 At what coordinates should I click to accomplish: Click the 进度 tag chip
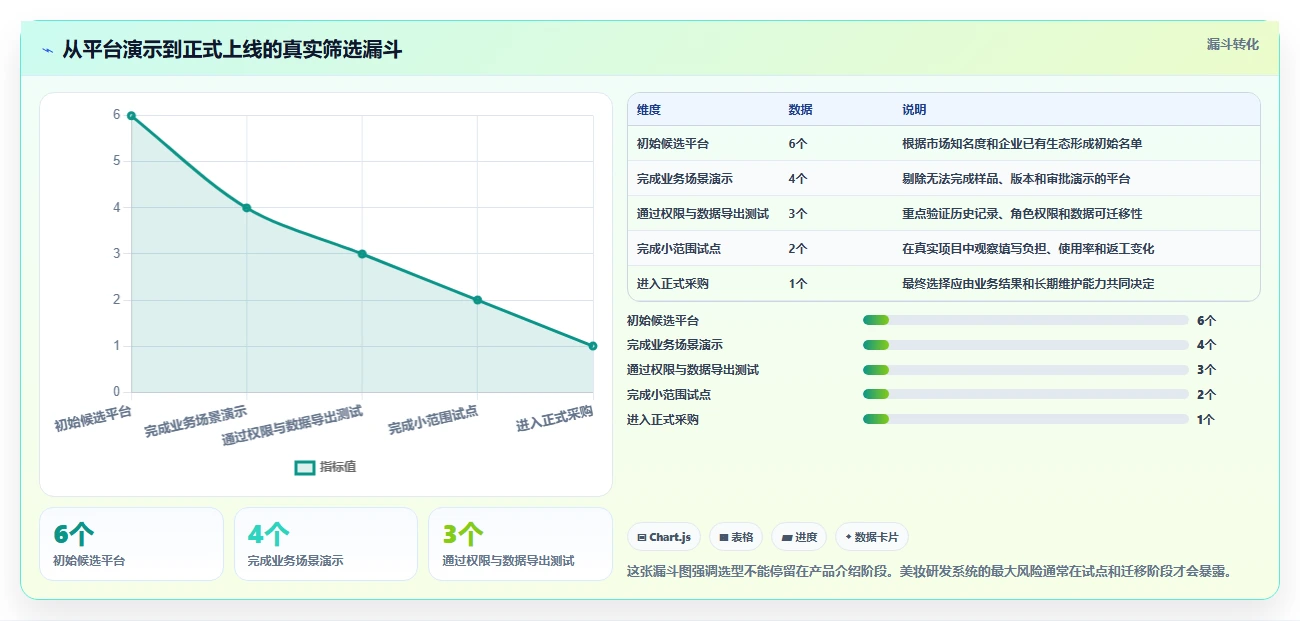pos(799,537)
